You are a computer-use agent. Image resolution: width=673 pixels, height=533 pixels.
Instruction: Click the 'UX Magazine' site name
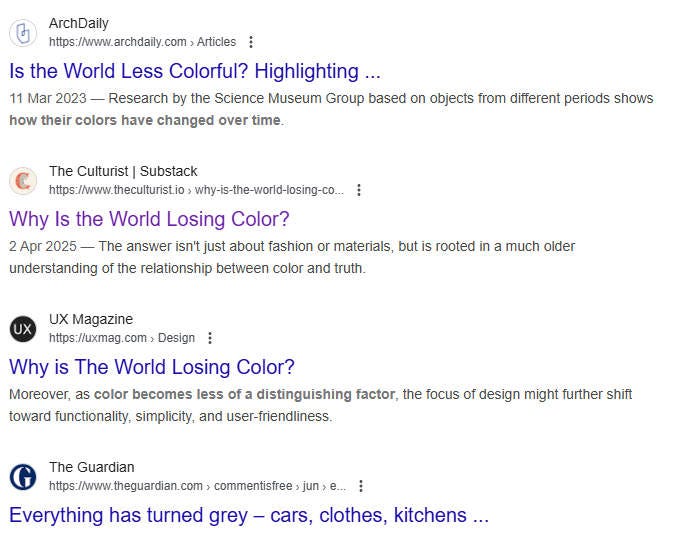tap(91, 319)
